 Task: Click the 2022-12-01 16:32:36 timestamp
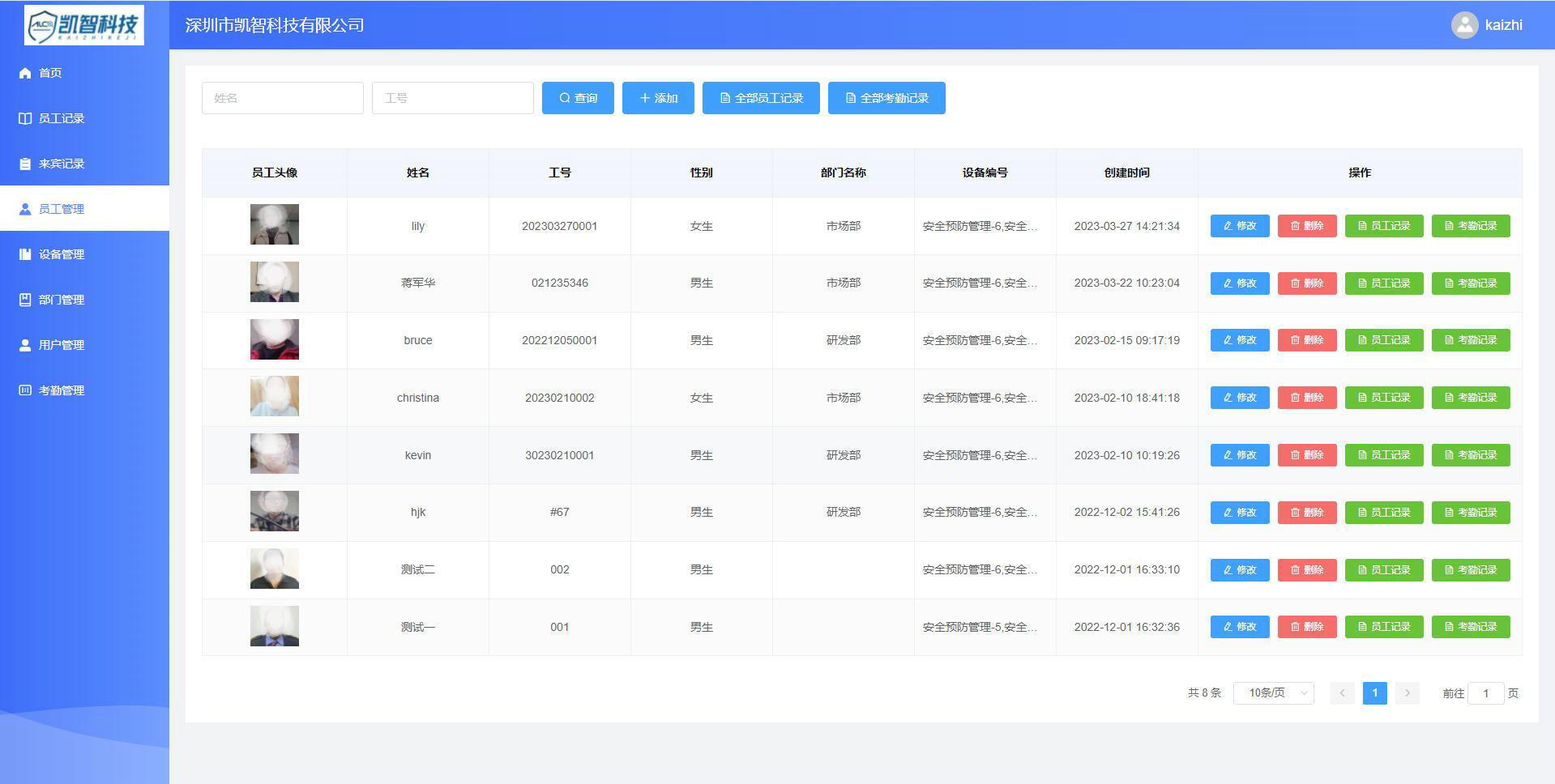coord(1127,627)
